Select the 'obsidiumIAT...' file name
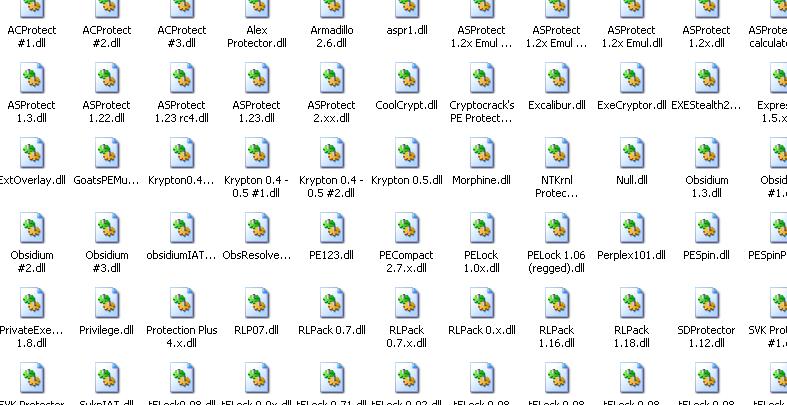787x405 pixels. [182, 255]
